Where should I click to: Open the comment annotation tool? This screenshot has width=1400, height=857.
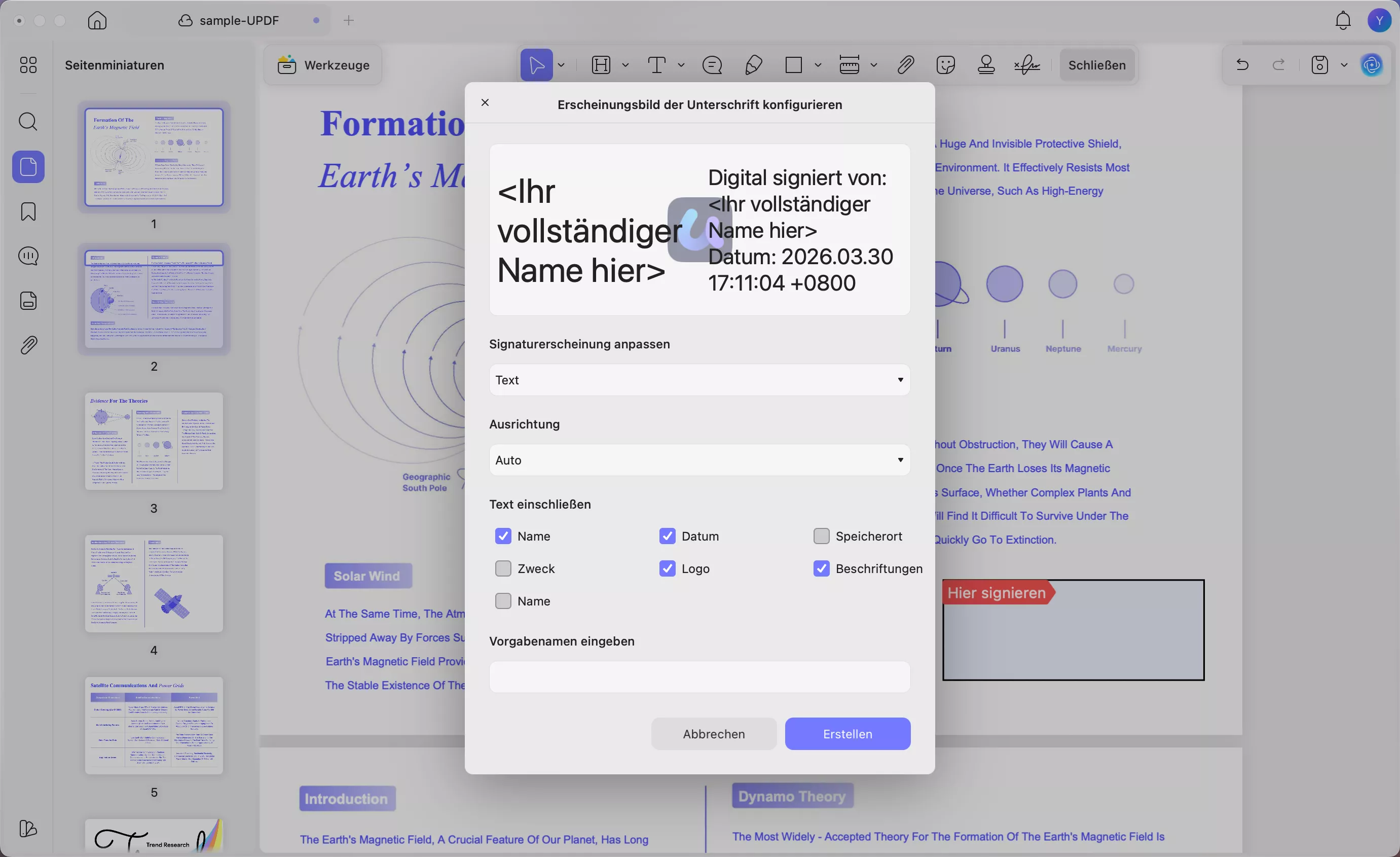tap(711, 65)
